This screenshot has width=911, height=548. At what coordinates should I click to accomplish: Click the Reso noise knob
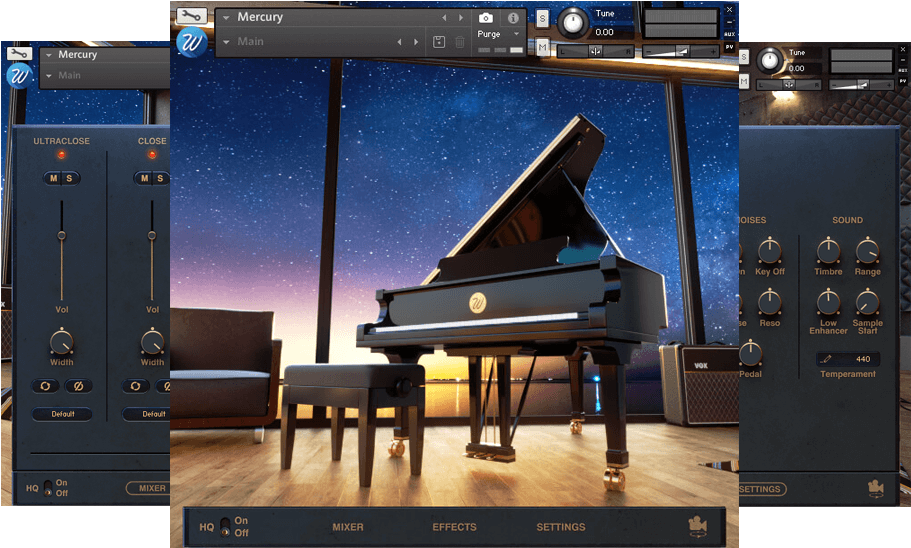click(x=770, y=302)
